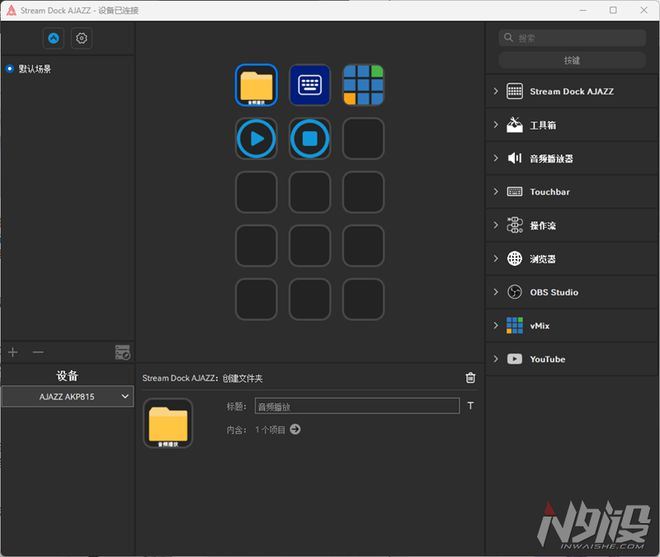The image size is (660, 557).
Task: Click the colorful vMix grid key
Action: 363,85
